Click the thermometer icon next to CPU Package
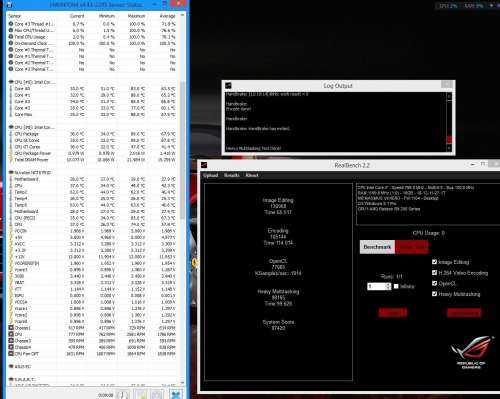Image resolution: width=500 pixels, height=399 pixels. [11, 134]
